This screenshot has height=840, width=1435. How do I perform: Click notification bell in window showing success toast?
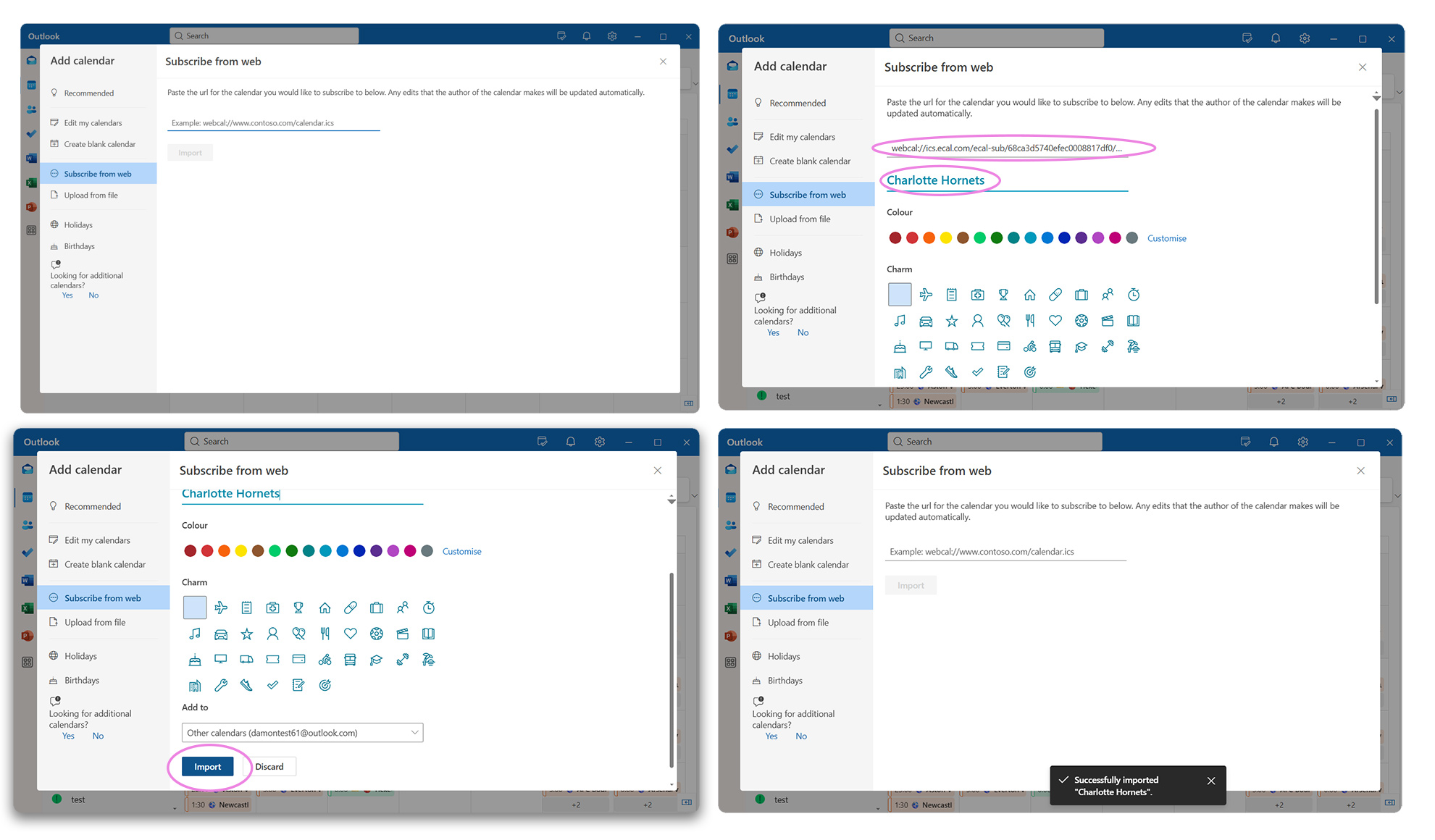pyautogui.click(x=1273, y=442)
